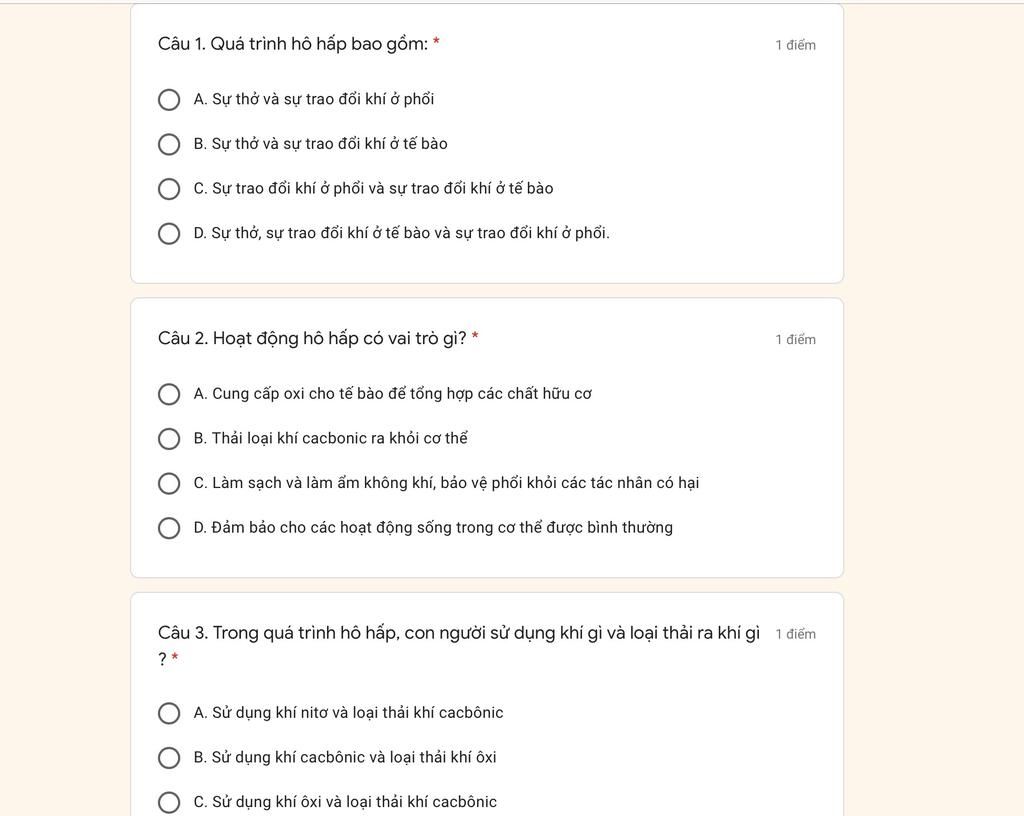
Task: Pick 'C. Sử dụng khí ôxi và loại thải khí cacbônic'
Action: (x=169, y=802)
